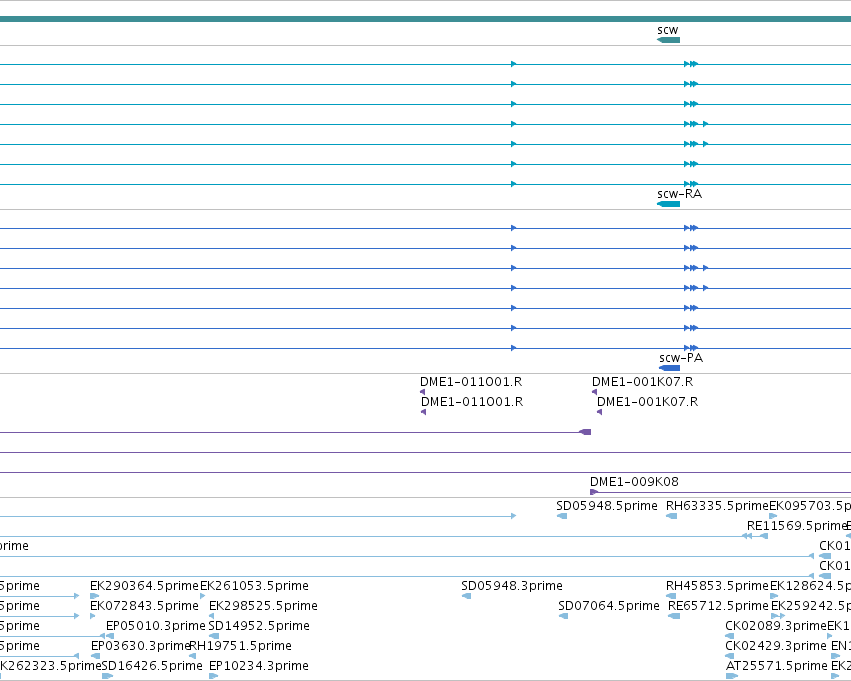Click the arrow glyph under EK261053.5prime
The width and height of the screenshot is (851, 681).
coord(203,596)
